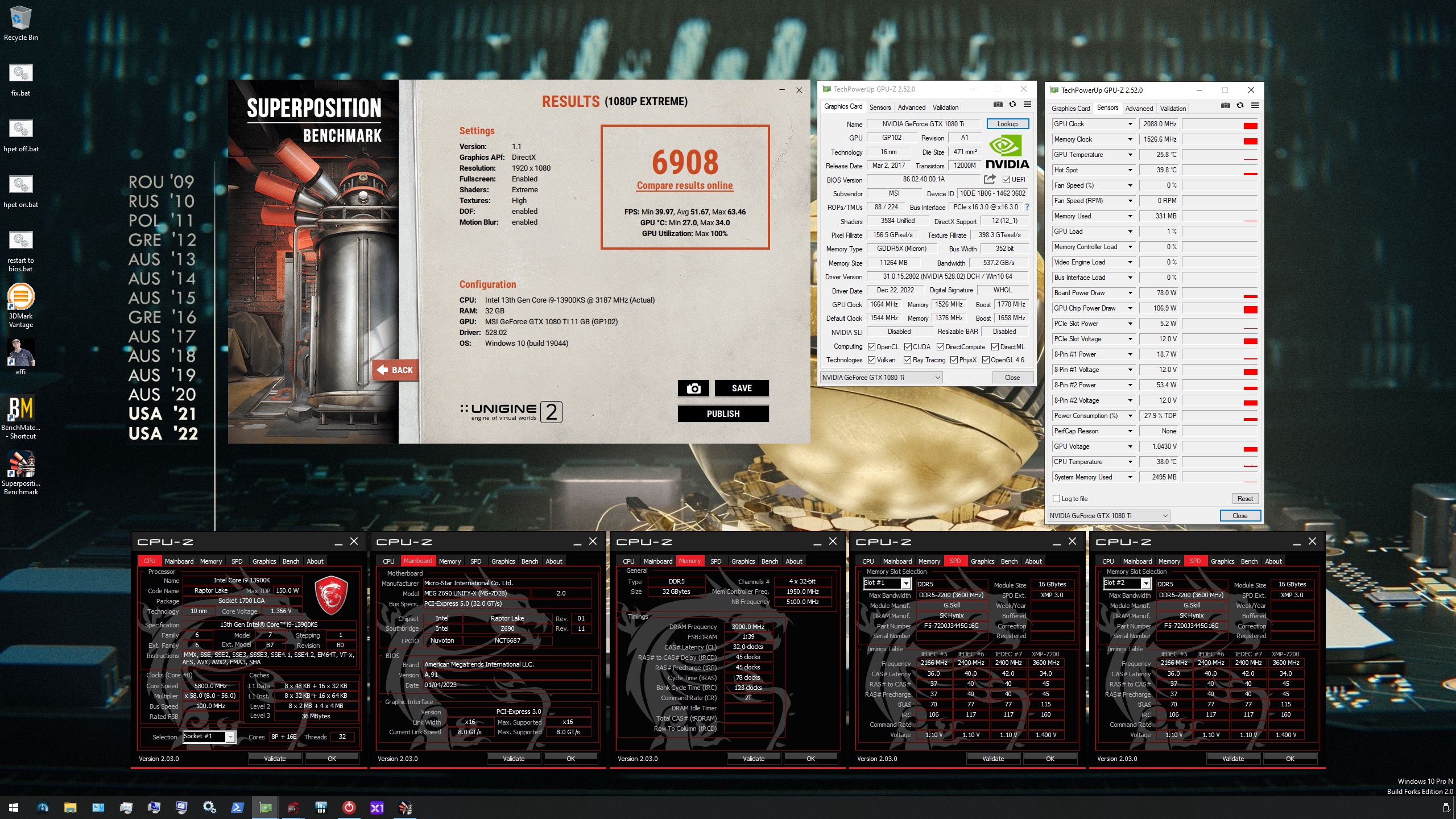Toggle the OpenCL checkbox
Image resolution: width=1456 pixels, height=819 pixels.
click(x=871, y=347)
